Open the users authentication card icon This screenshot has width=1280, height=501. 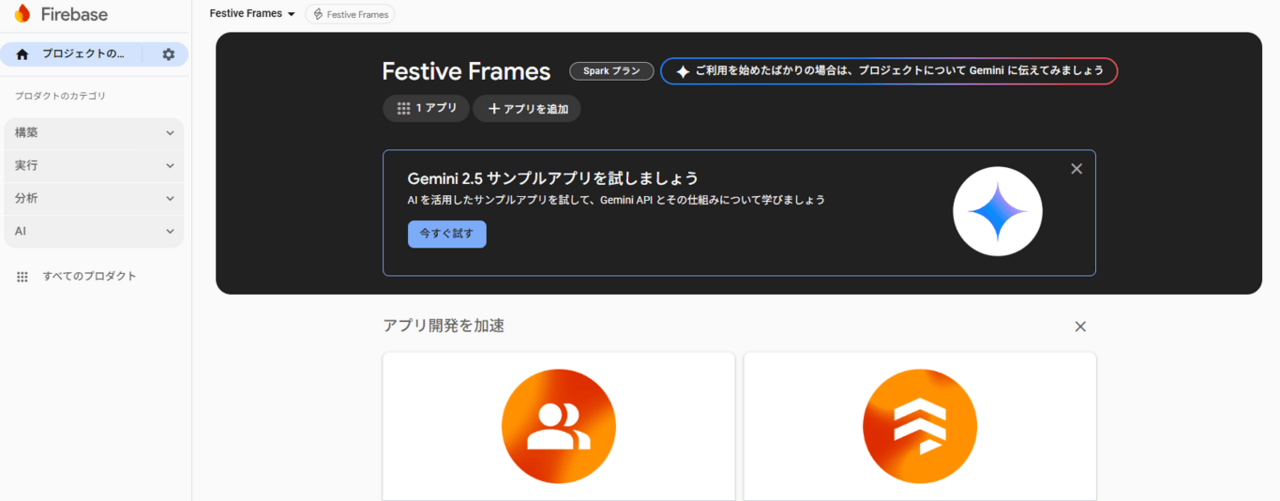[558, 427]
